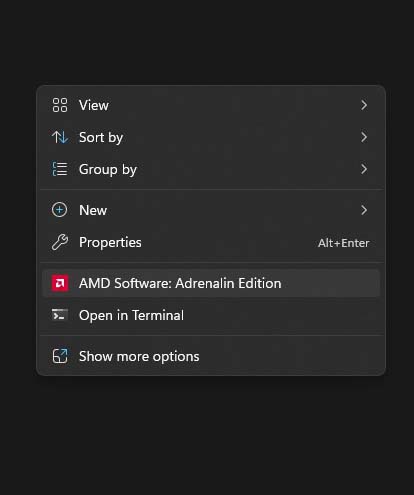Expand the View submenu chevron

point(364,105)
